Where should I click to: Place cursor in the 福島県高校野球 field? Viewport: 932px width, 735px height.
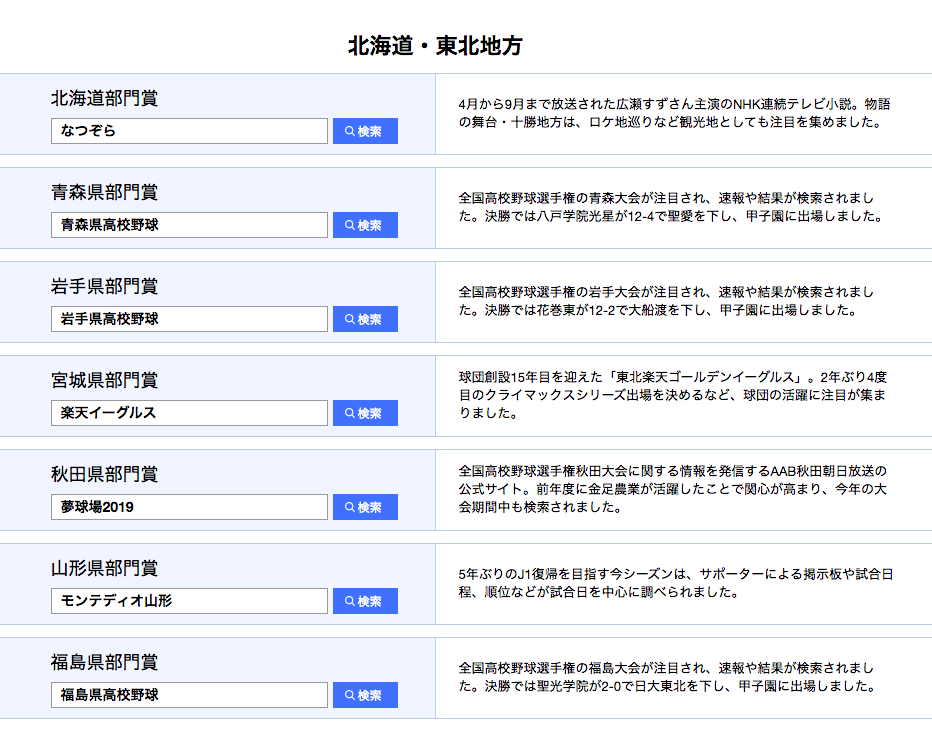coord(189,695)
